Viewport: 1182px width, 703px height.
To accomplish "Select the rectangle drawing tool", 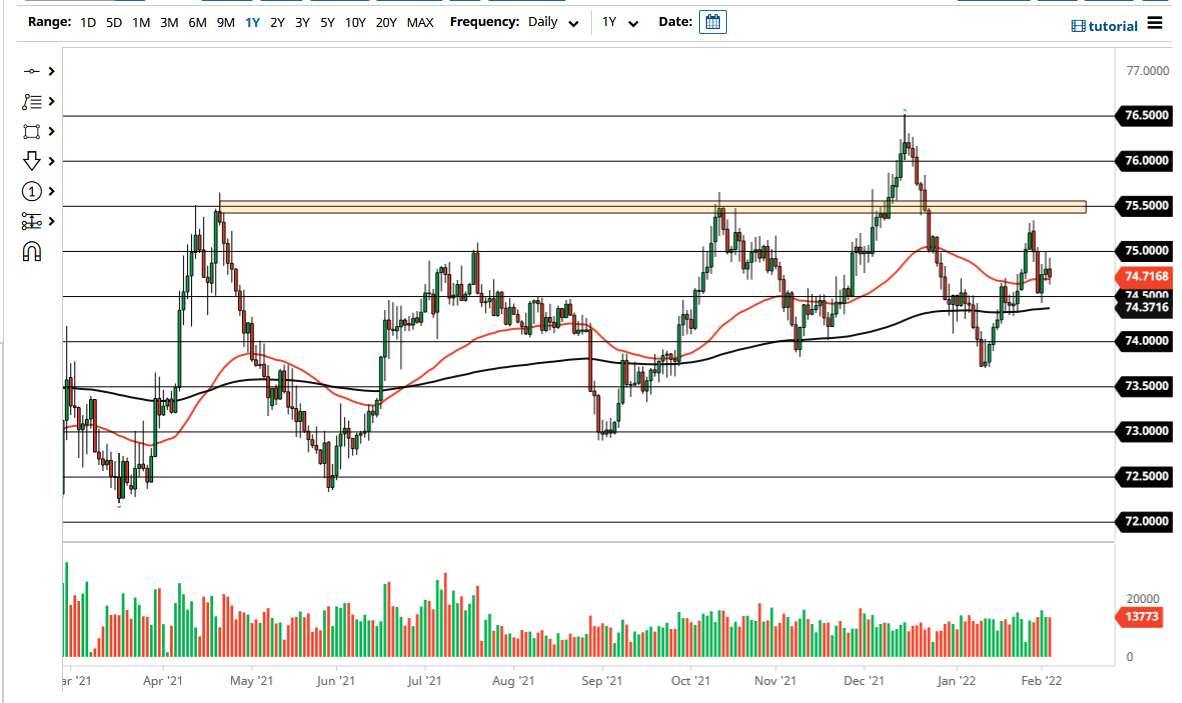I will coord(30,131).
